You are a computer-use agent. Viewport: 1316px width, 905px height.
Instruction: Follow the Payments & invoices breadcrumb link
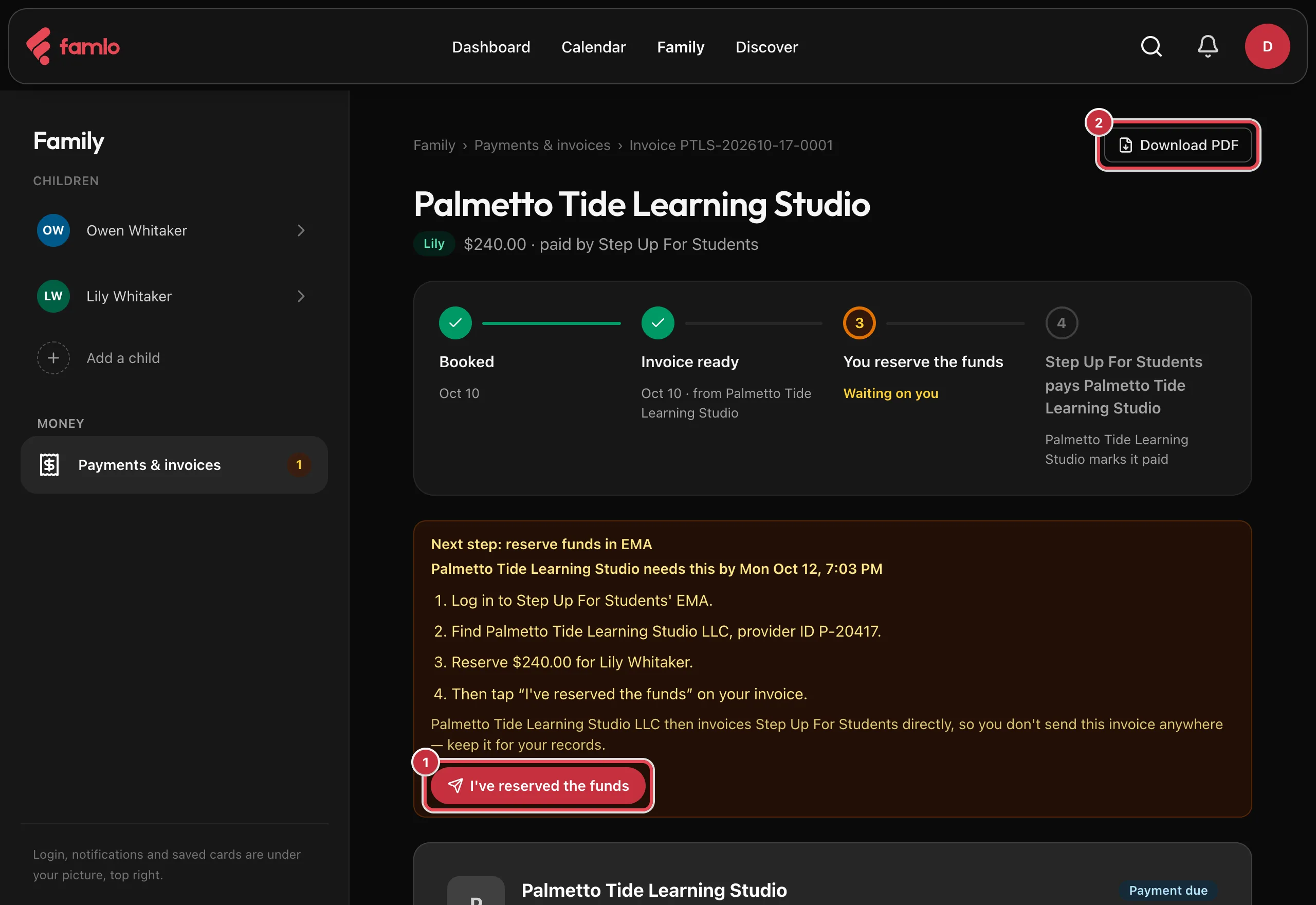coord(542,146)
